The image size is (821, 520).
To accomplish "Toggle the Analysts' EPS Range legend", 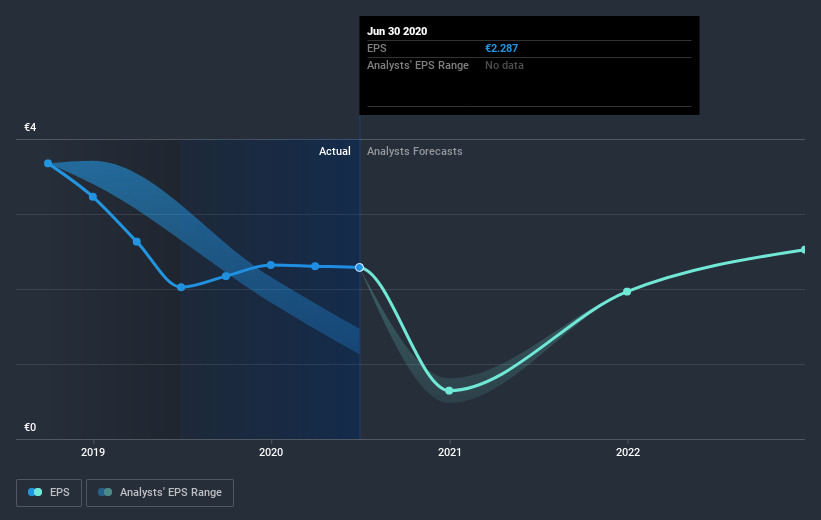I will [160, 493].
